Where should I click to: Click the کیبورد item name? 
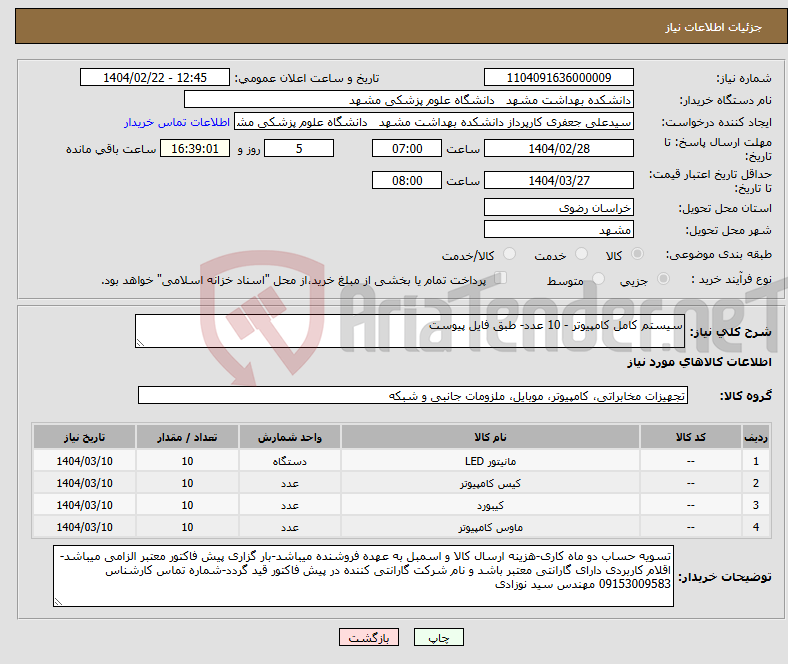tap(490, 505)
